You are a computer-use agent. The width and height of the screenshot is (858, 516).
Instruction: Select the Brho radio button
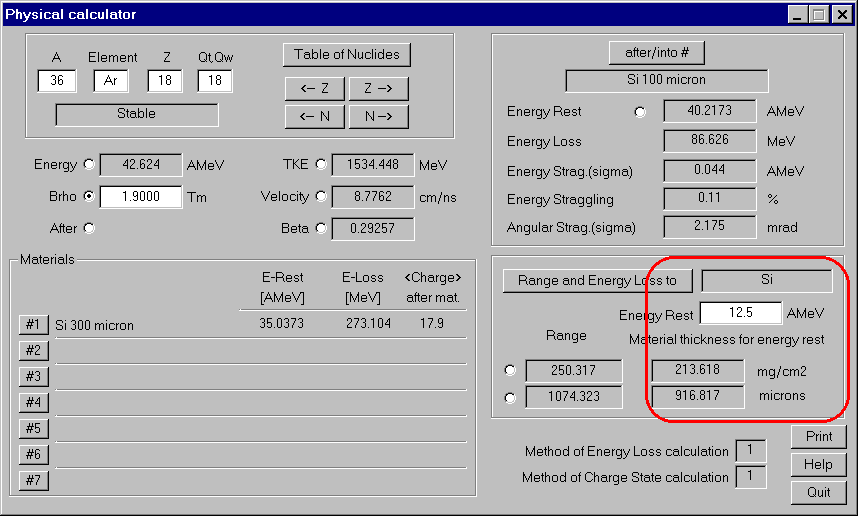click(x=90, y=197)
